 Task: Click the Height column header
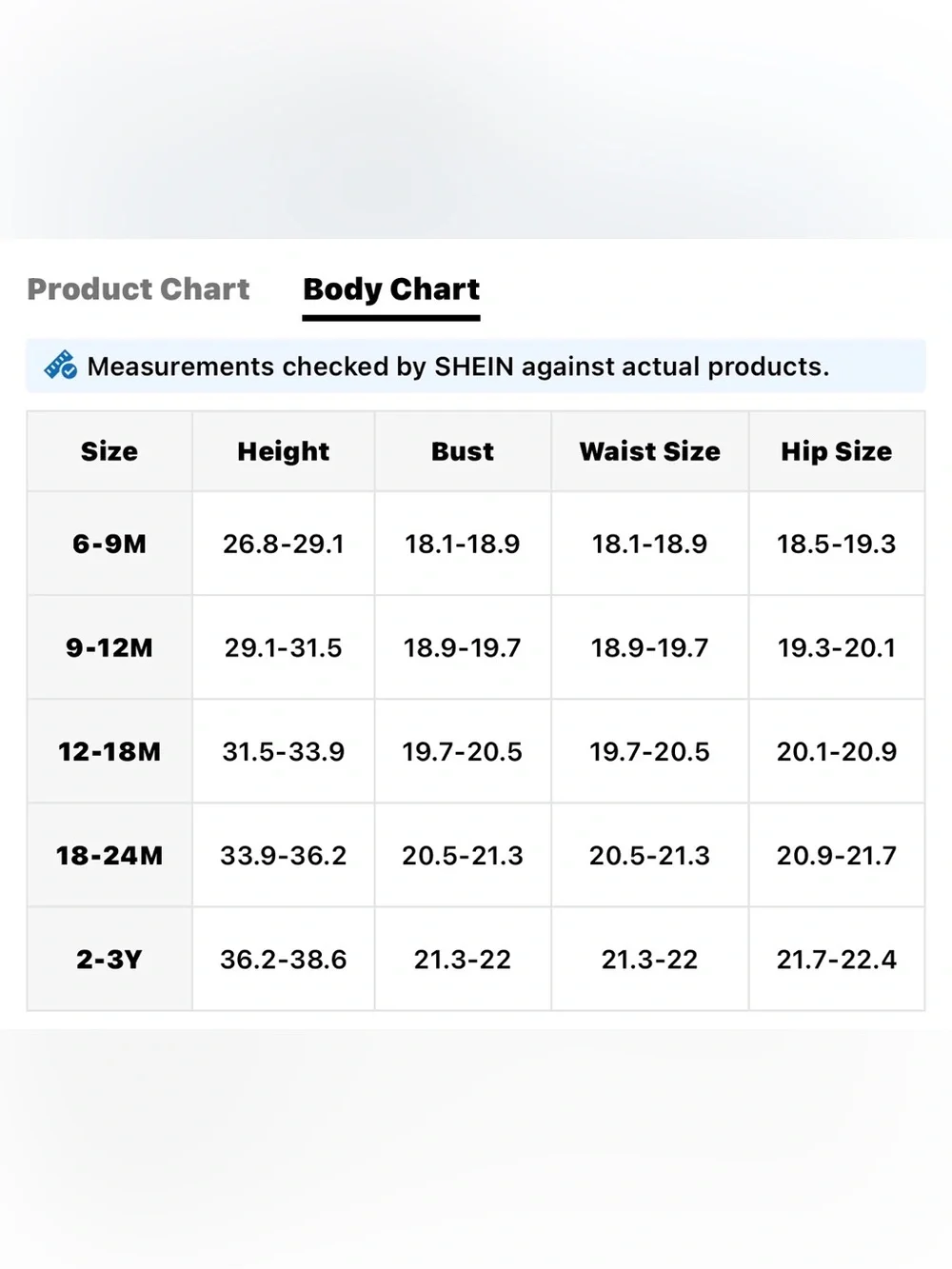(x=284, y=451)
